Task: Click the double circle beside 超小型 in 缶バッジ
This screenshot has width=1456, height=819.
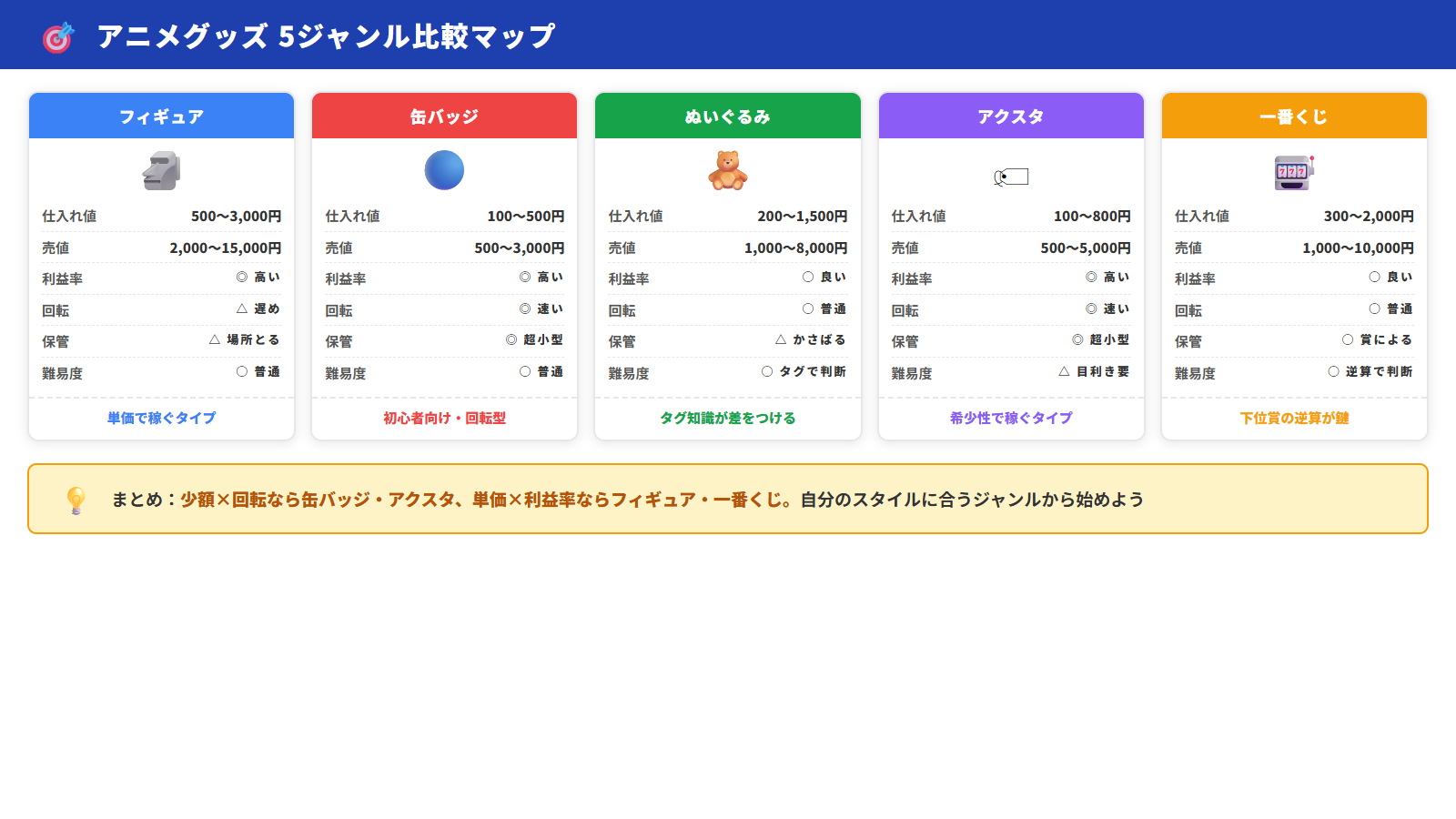Action: point(511,339)
